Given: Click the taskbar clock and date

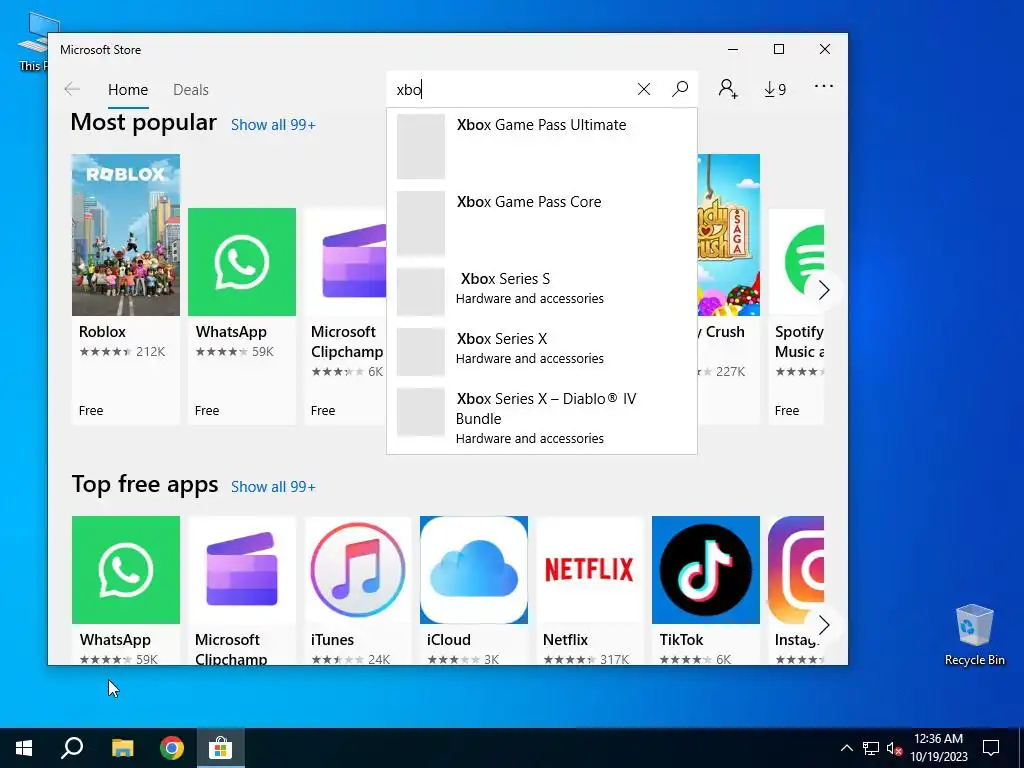Looking at the screenshot, I should point(938,748).
